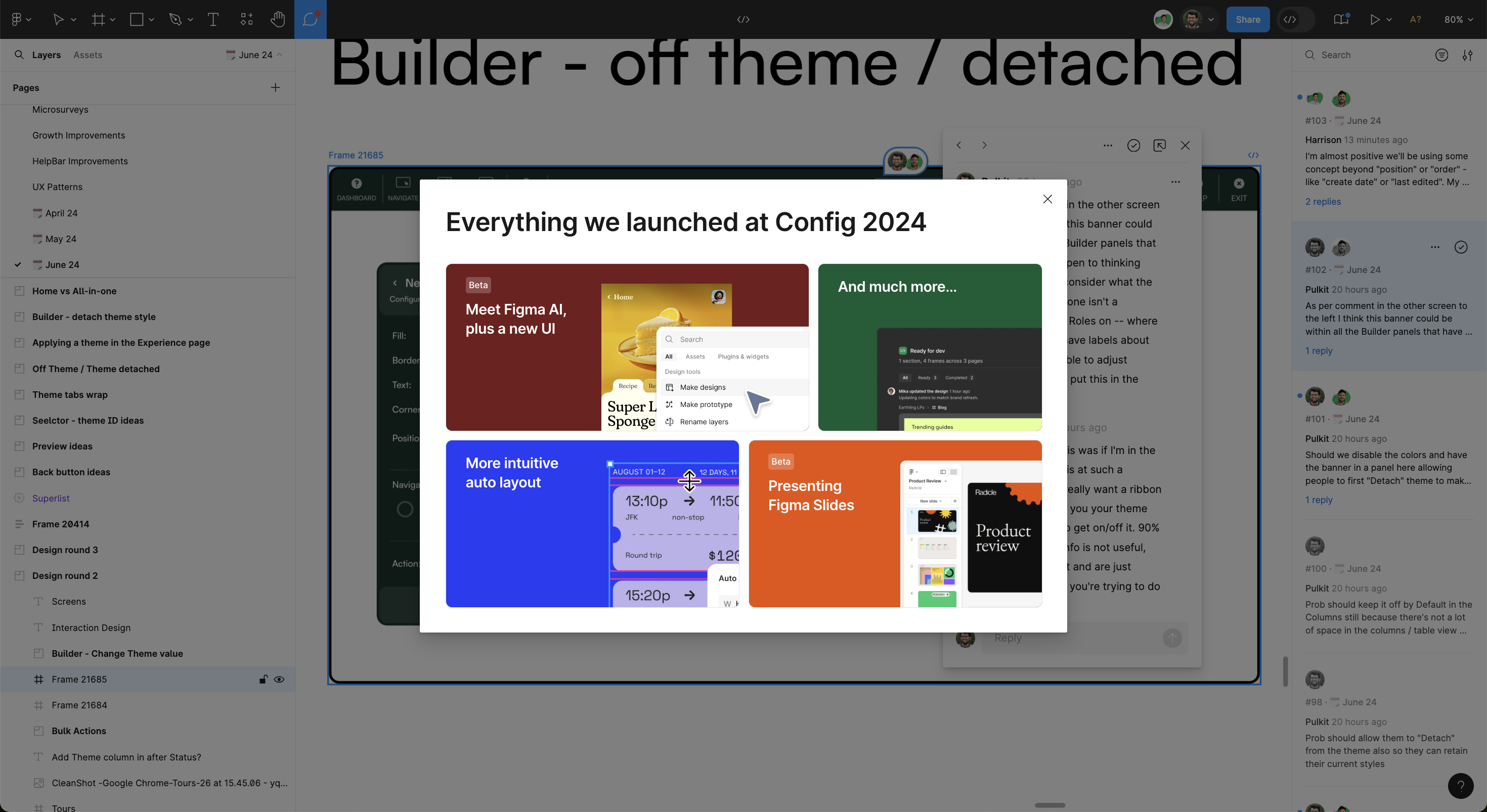Add a new page with plus icon
The image size is (1487, 812).
pyautogui.click(x=275, y=87)
